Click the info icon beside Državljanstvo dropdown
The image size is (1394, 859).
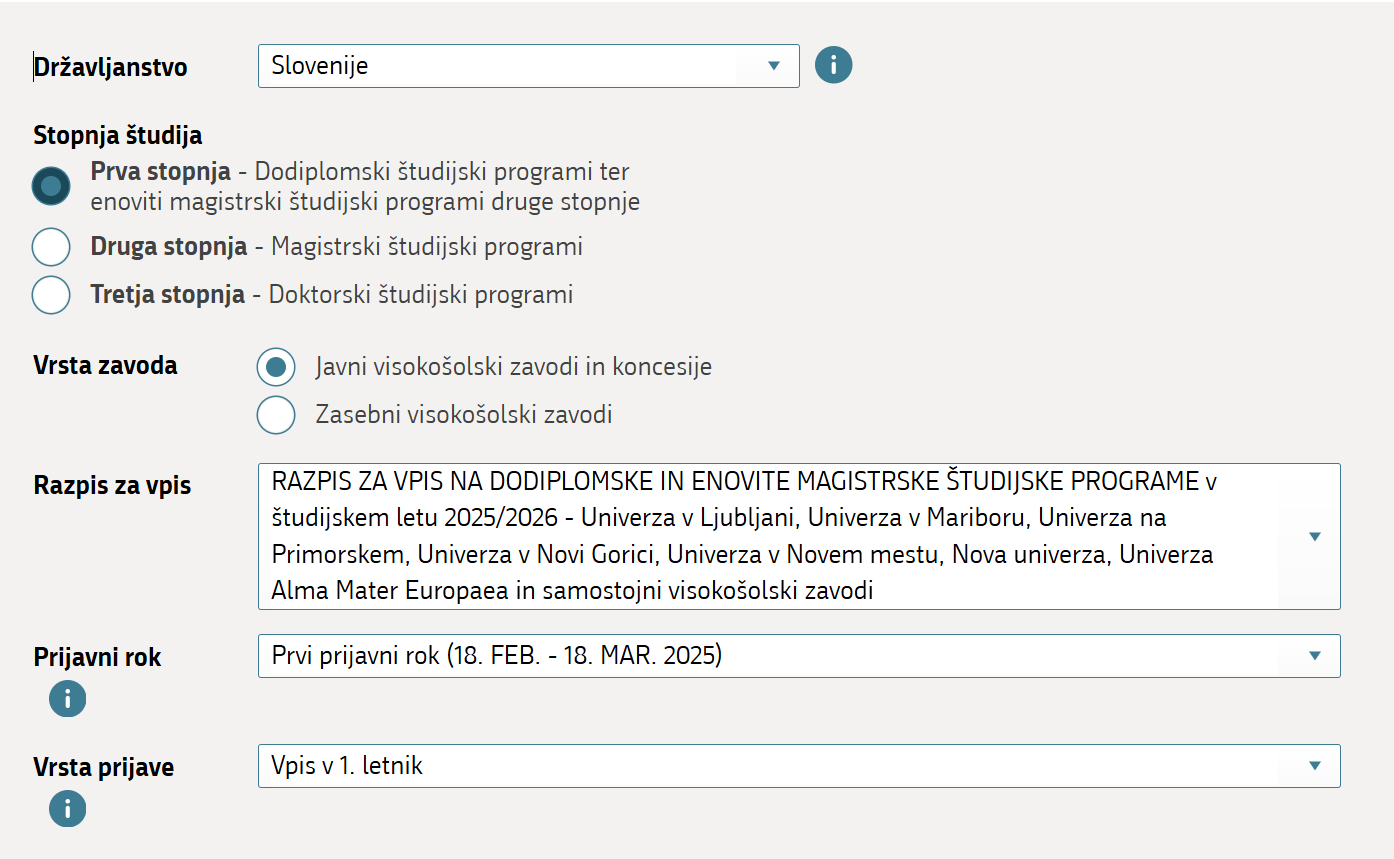[833, 66]
